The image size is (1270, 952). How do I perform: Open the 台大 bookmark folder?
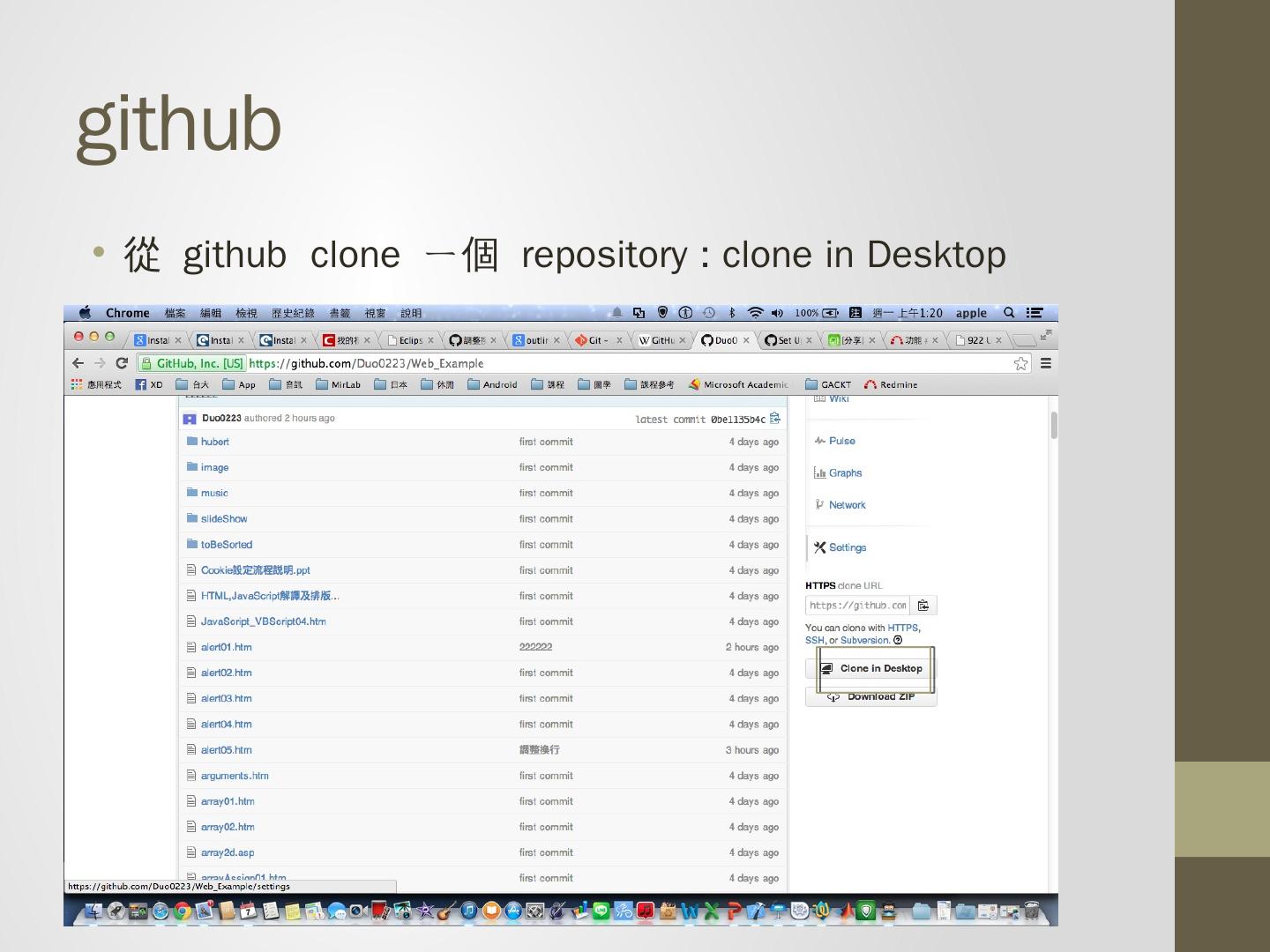pos(192,384)
